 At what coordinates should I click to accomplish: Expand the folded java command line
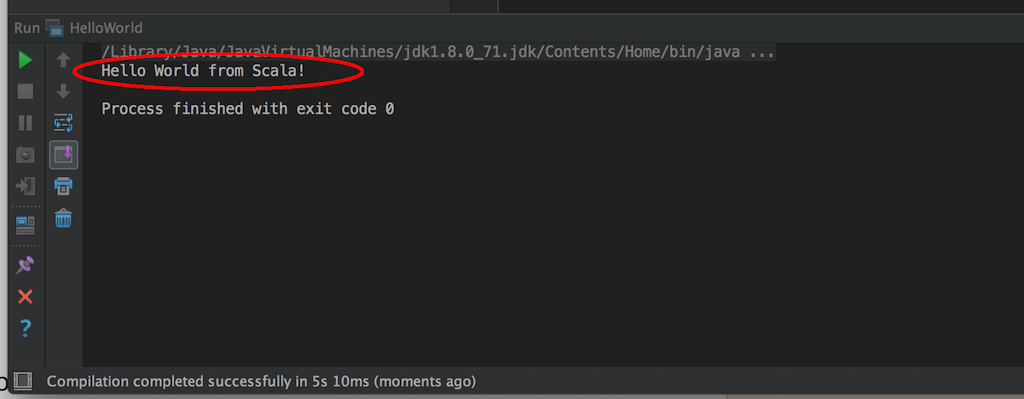point(762,52)
